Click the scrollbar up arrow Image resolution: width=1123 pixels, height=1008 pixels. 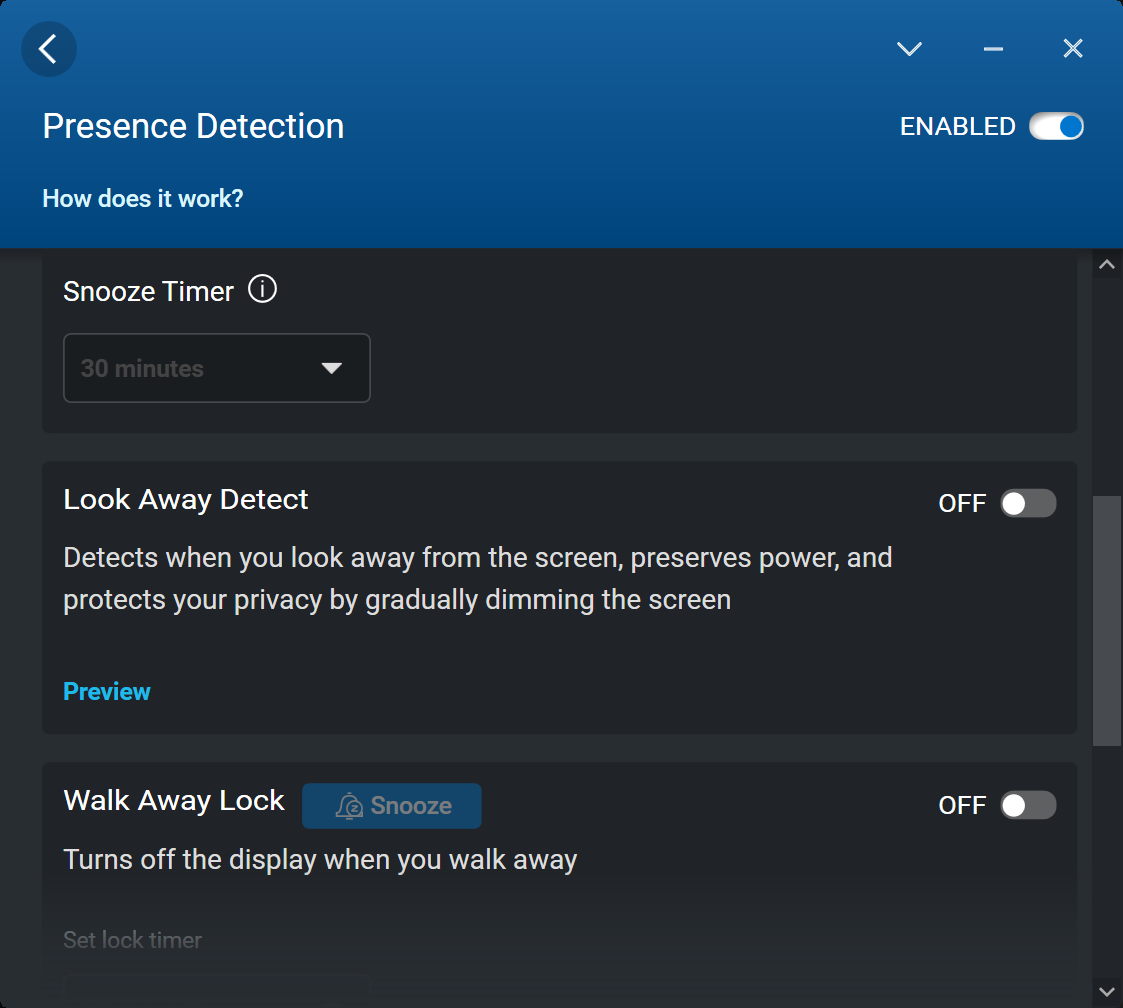click(1107, 265)
